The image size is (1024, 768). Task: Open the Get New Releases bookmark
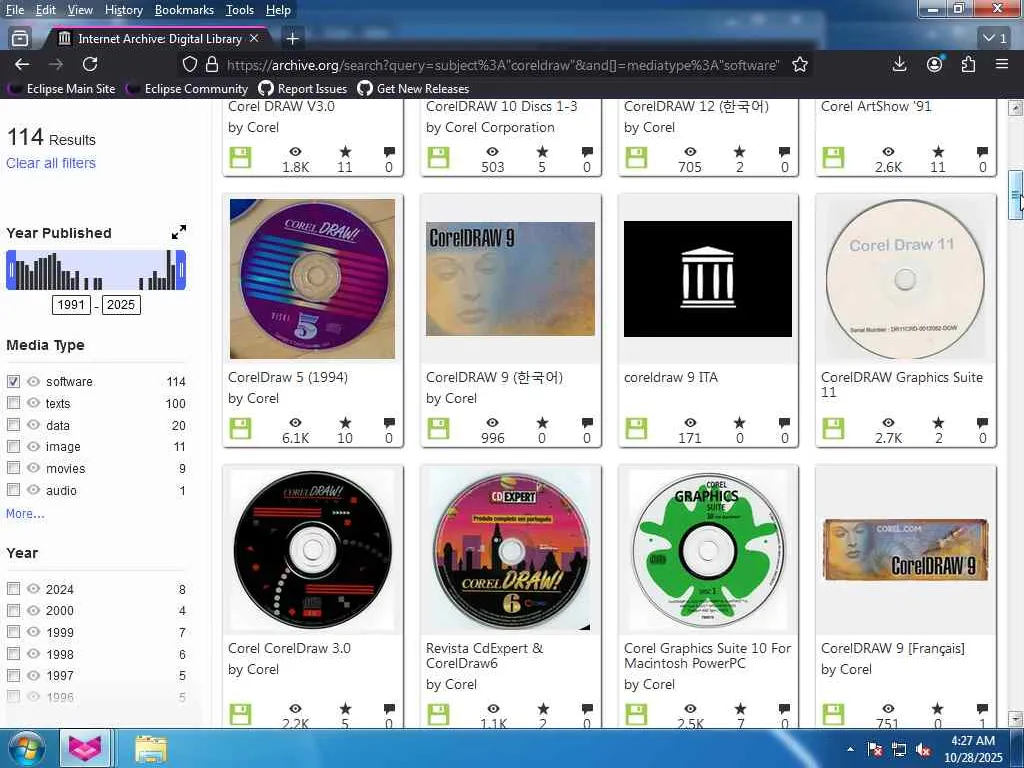pos(413,88)
